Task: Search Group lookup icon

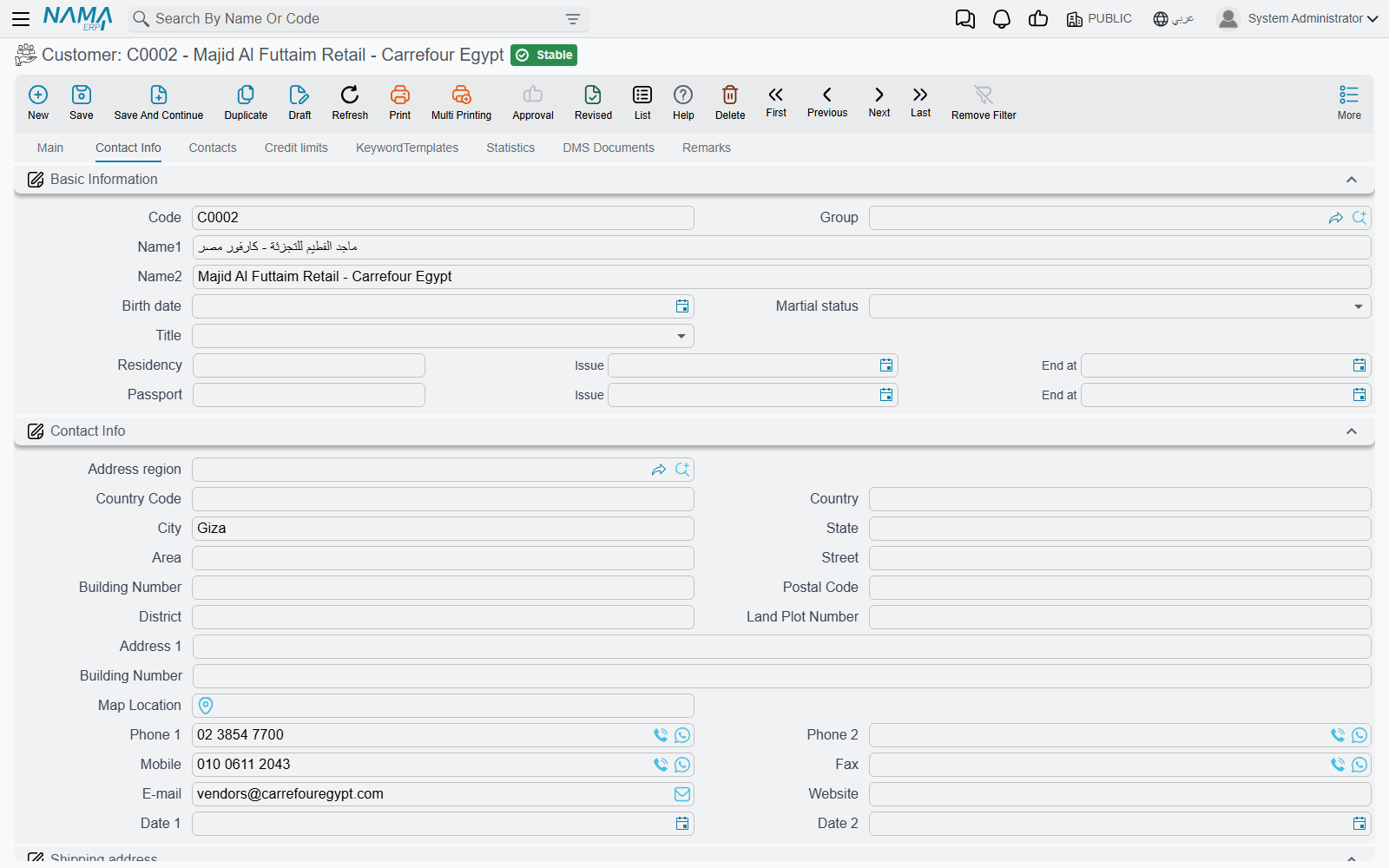Action: click(x=1359, y=218)
